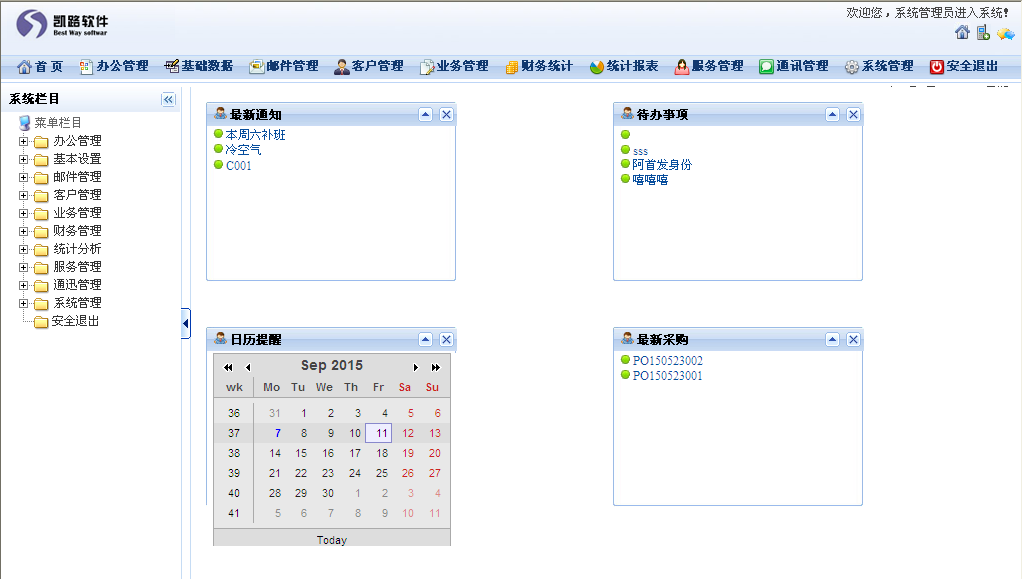The image size is (1023, 579).
Task: Open the 本周六补班 notice link
Action: coord(255,134)
